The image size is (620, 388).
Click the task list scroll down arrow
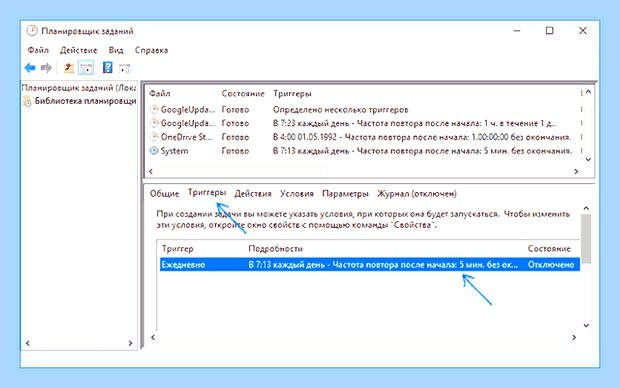pos(588,159)
